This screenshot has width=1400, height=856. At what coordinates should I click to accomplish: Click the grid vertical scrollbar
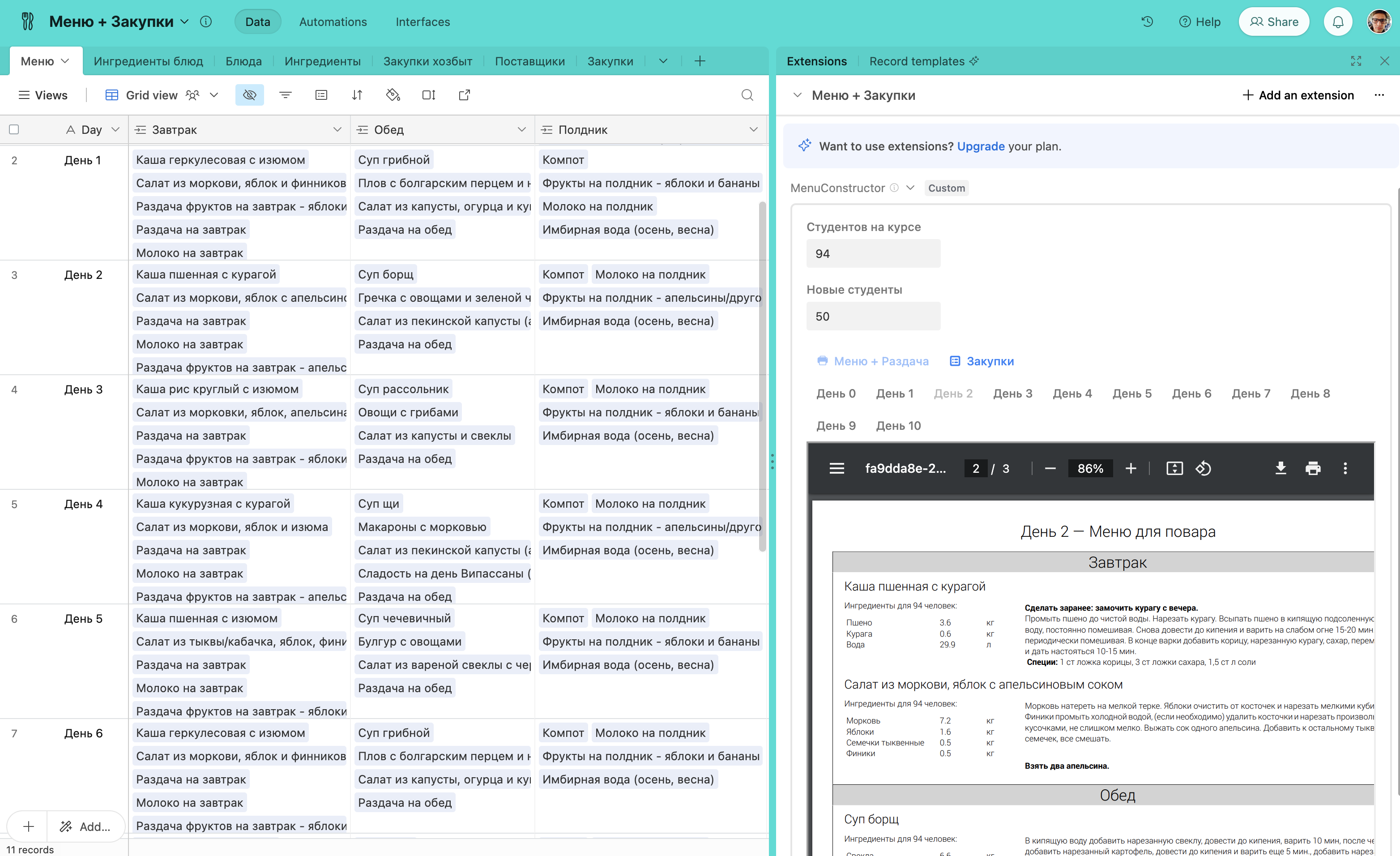[763, 376]
